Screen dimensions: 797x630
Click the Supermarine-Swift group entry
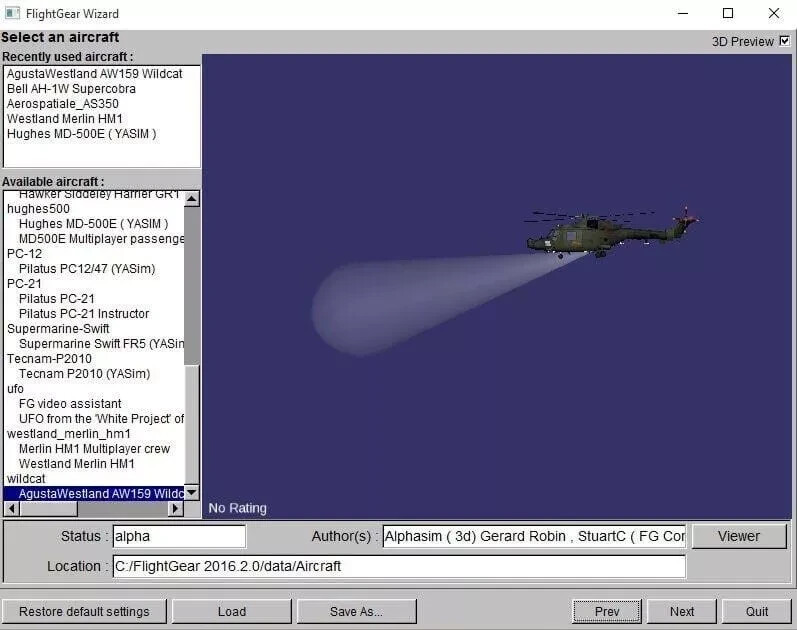click(x=58, y=329)
